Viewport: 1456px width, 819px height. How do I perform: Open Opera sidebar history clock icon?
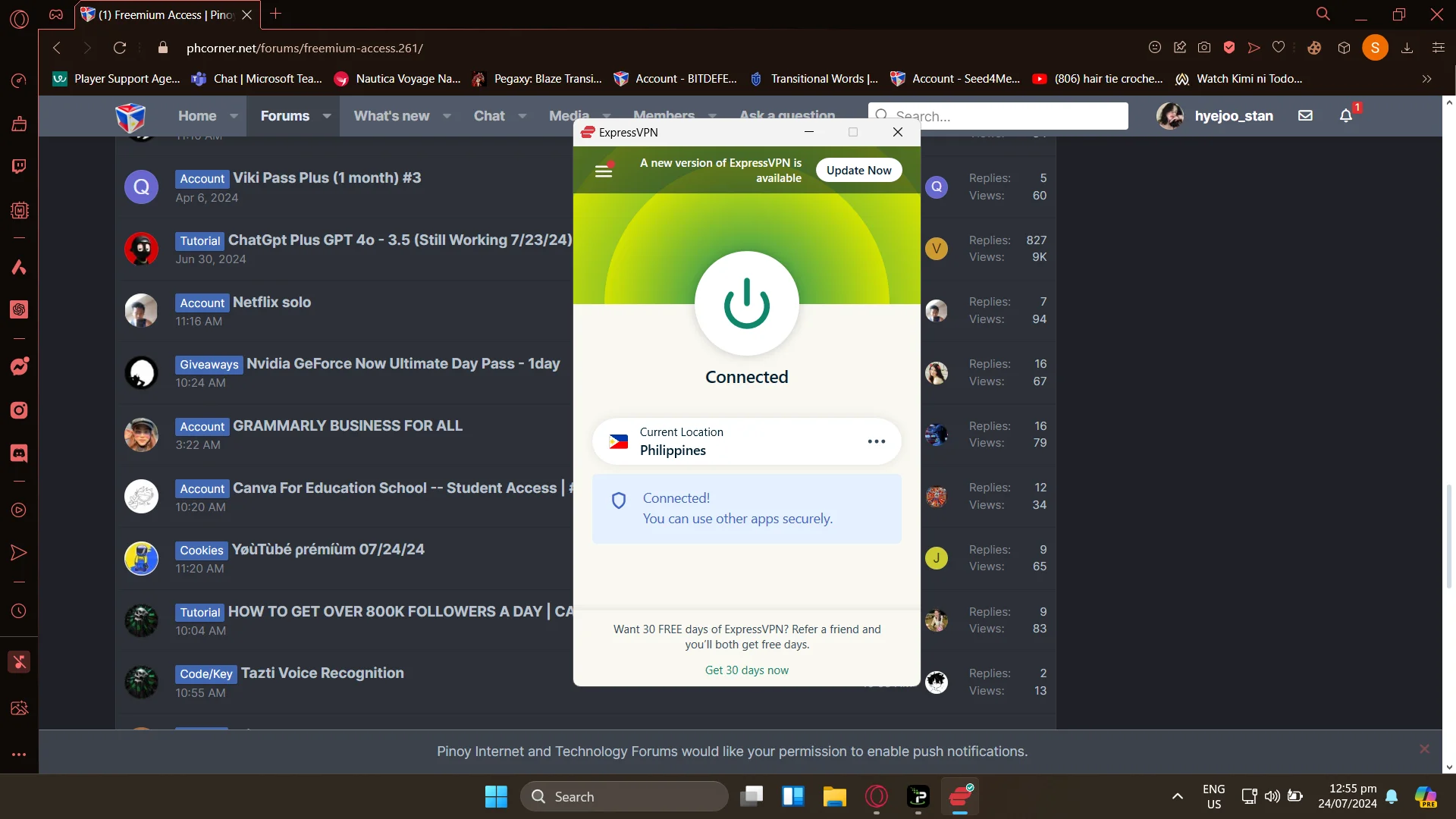(19, 611)
